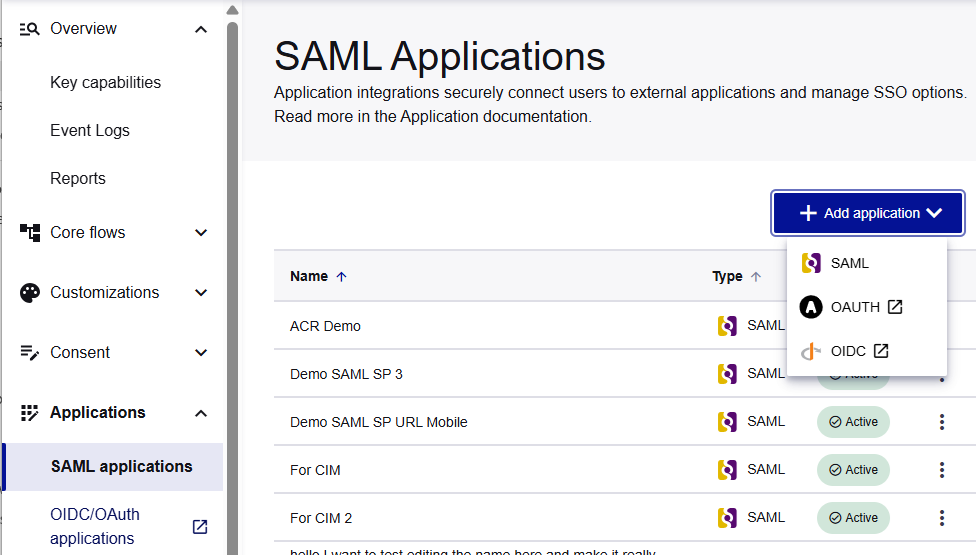The height and width of the screenshot is (555, 976).
Task: Click the Name column header
Action: pyautogui.click(x=309, y=276)
